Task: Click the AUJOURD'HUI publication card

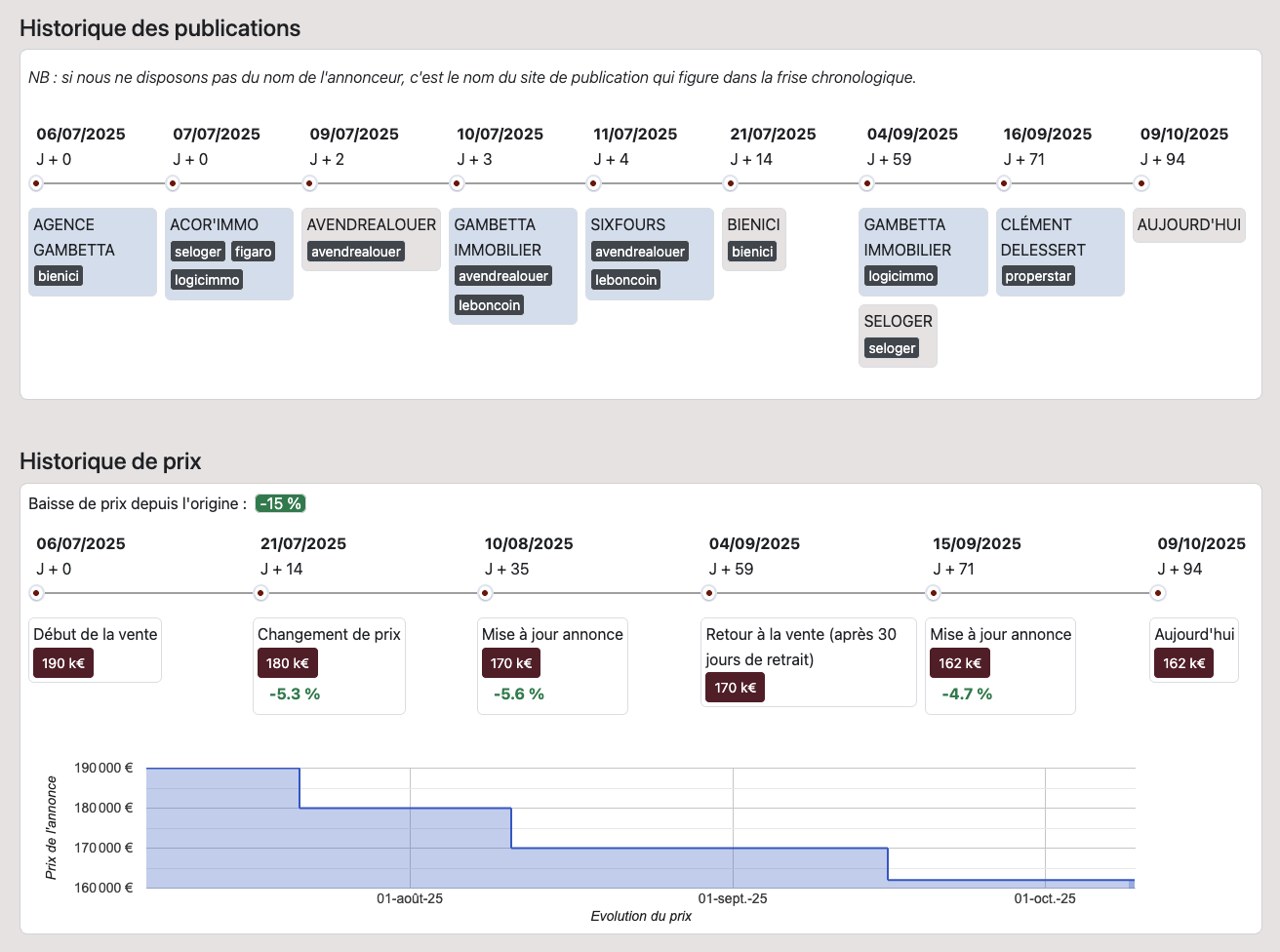Action: point(1188,224)
